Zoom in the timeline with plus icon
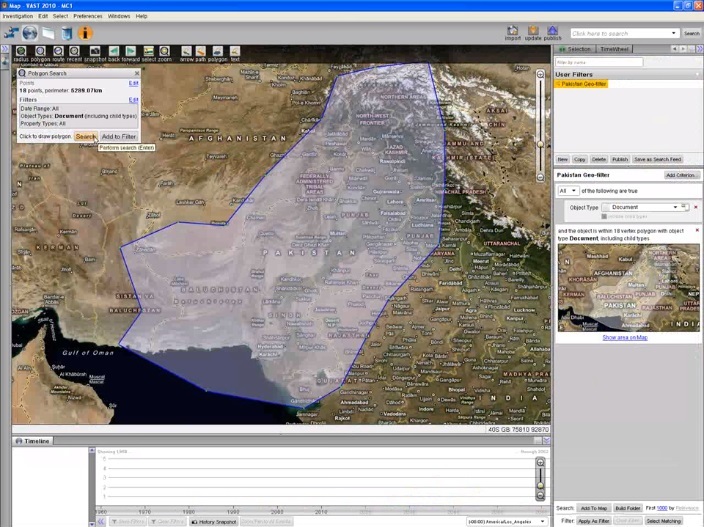 541,462
